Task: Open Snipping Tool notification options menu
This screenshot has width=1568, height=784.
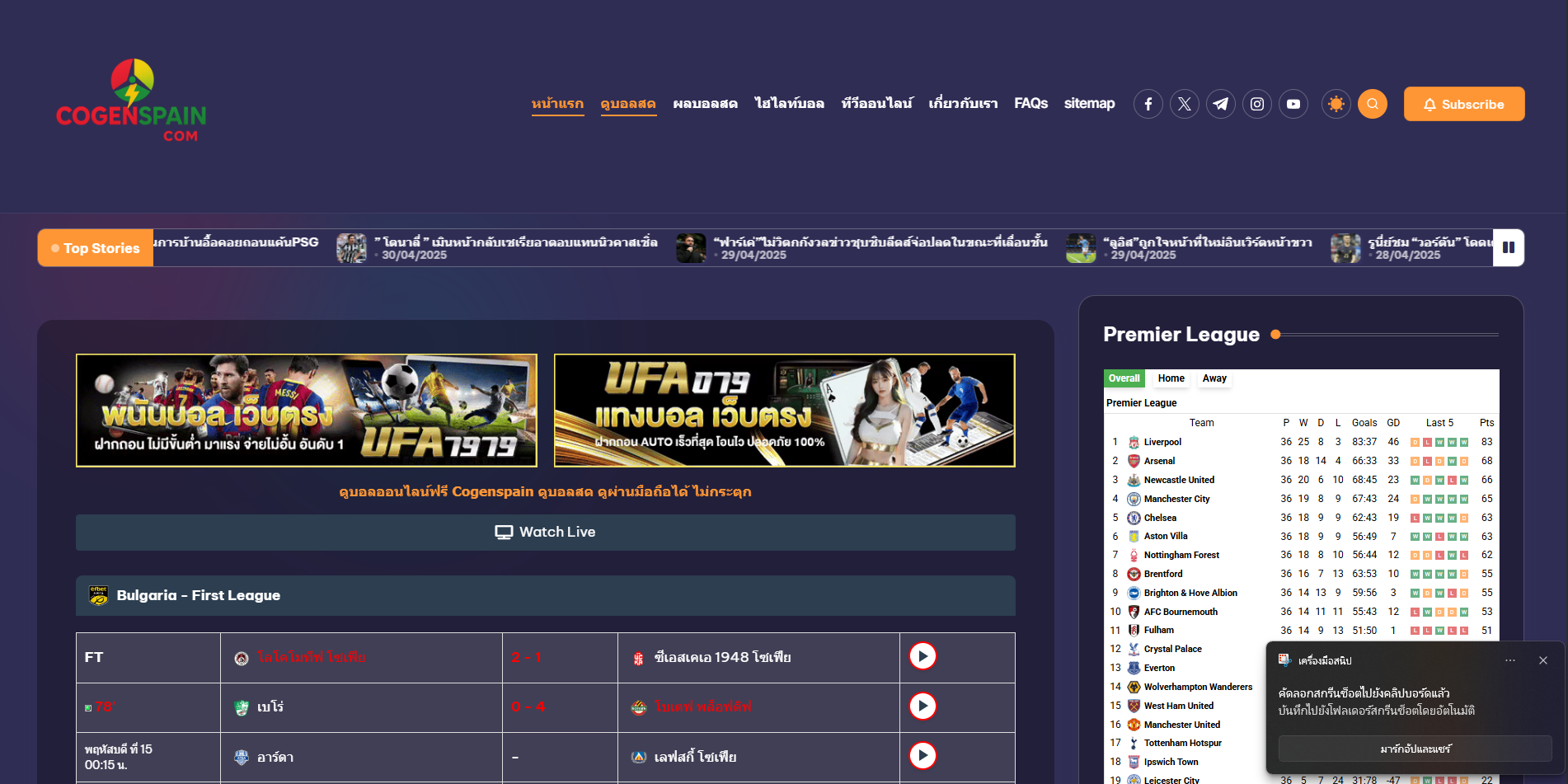Action: click(1510, 660)
